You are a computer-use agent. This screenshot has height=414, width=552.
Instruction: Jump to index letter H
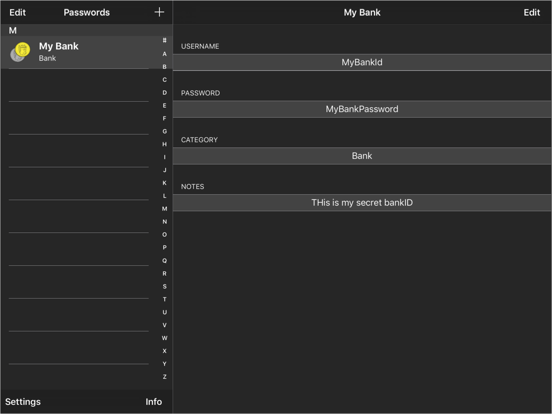pyautogui.click(x=164, y=144)
